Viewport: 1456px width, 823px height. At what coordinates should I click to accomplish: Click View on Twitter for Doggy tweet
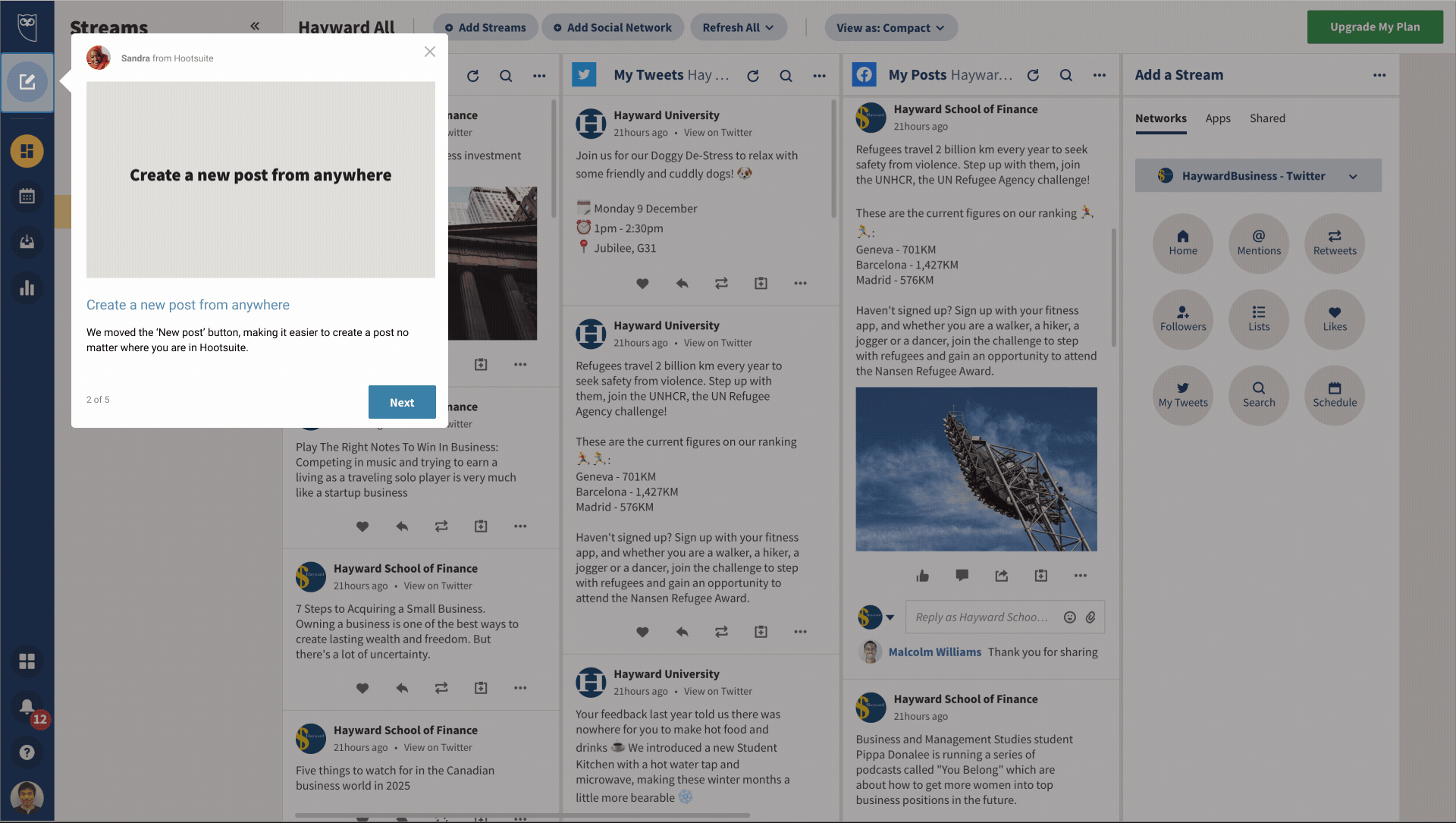pyautogui.click(x=718, y=133)
